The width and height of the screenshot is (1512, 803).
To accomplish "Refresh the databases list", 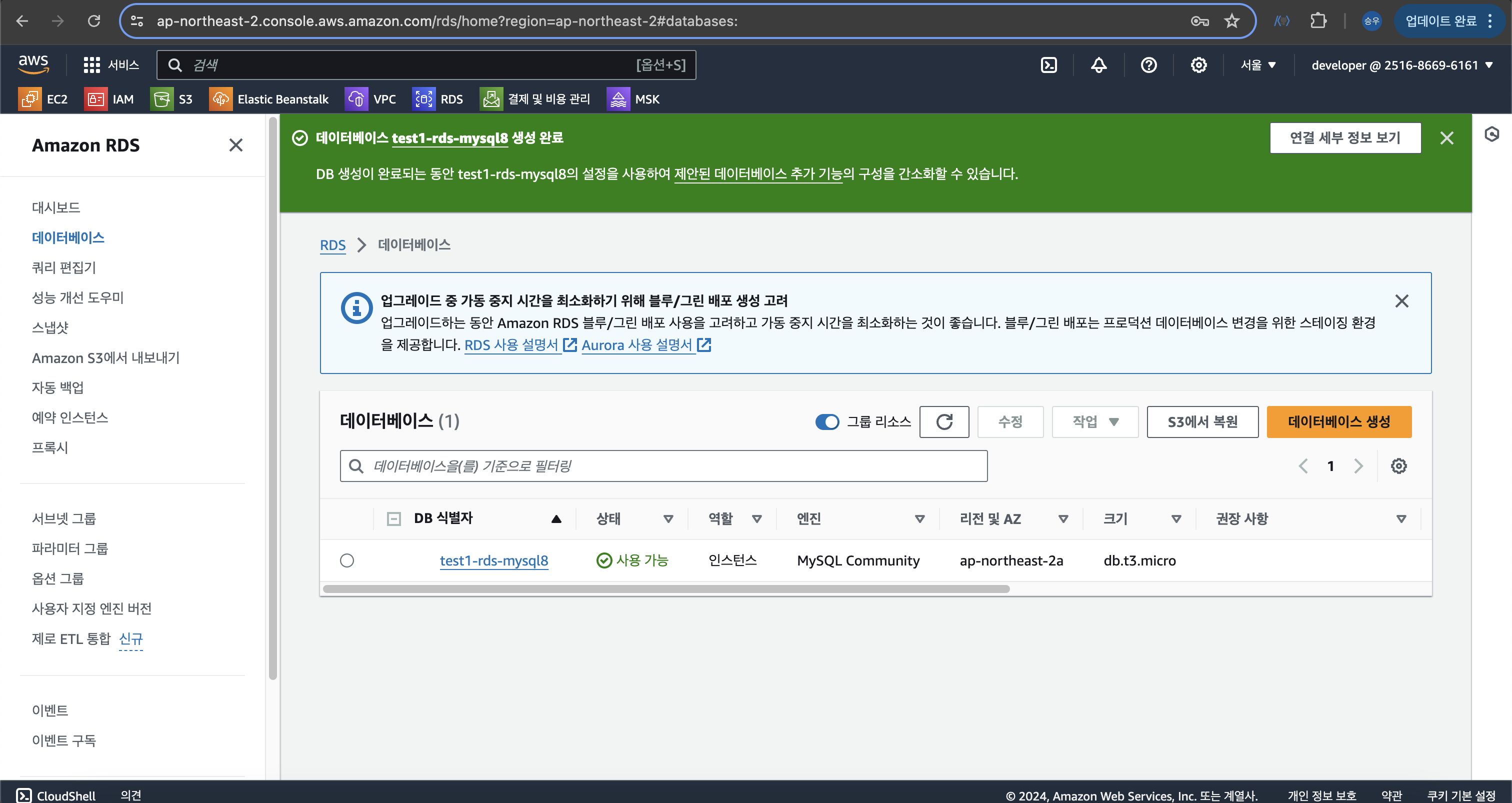I will click(944, 421).
